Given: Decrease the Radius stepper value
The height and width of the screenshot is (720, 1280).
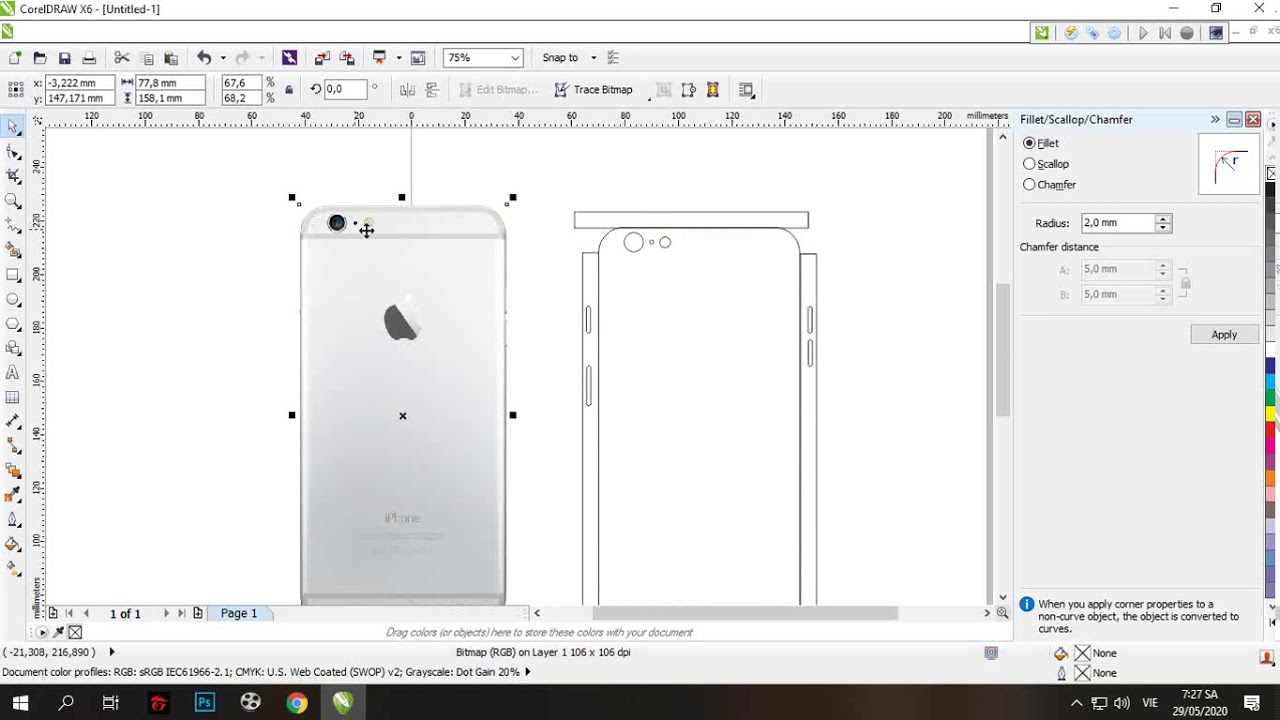Looking at the screenshot, I should point(1162,228).
